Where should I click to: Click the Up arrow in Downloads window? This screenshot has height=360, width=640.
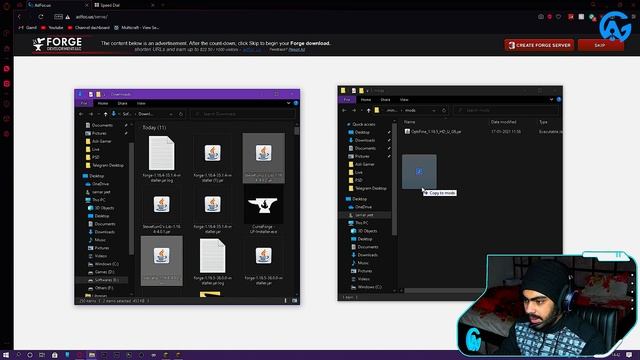click(x=105, y=114)
